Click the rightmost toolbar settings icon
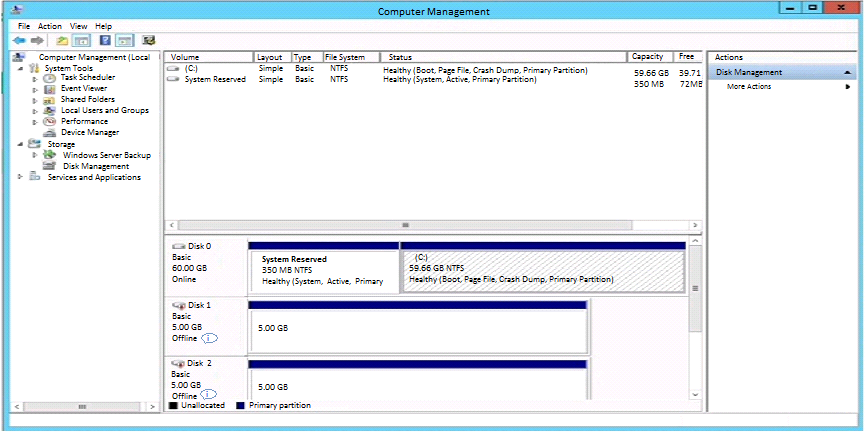The width and height of the screenshot is (865, 433). [148, 41]
